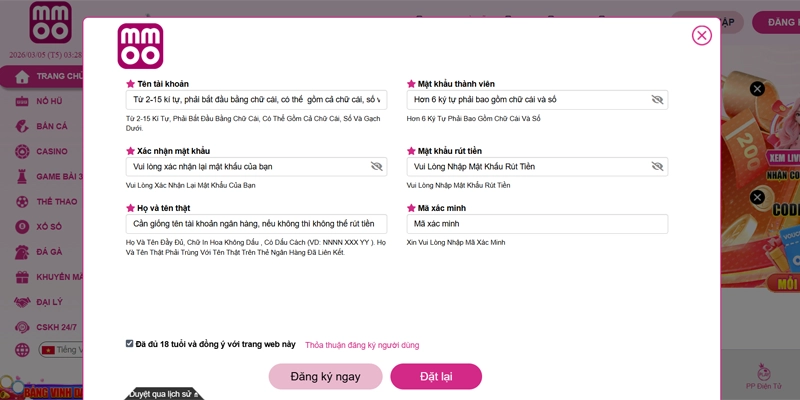Dismiss the upper promo banner close icon
800x400 pixels.
[757, 89]
